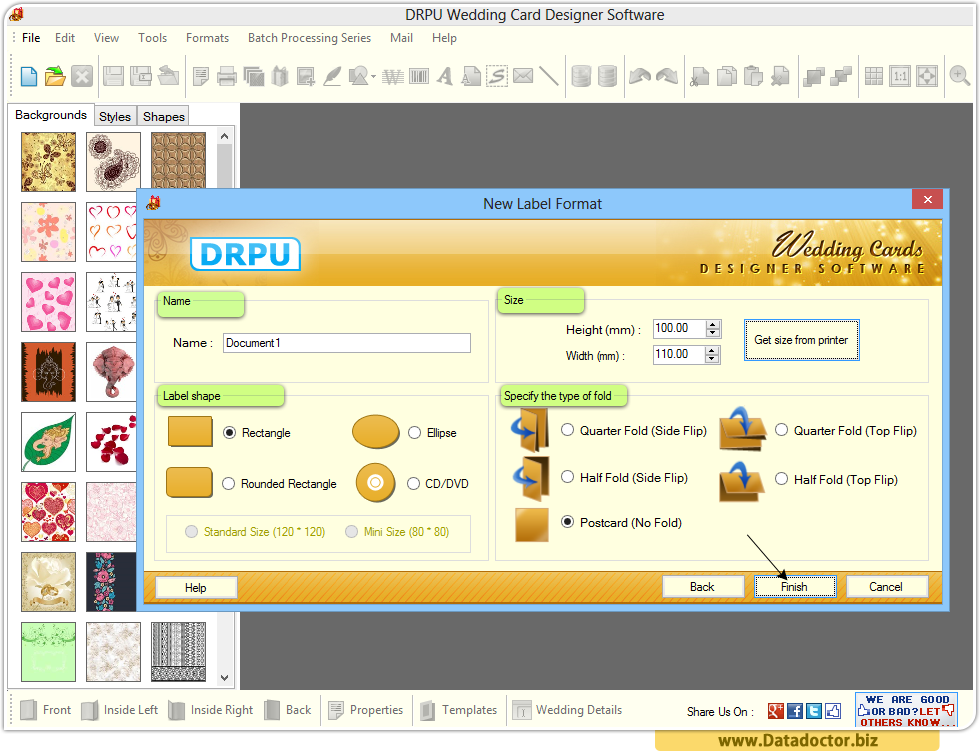Select Ellipse label shape
This screenshot has width=980, height=751.
(414, 433)
